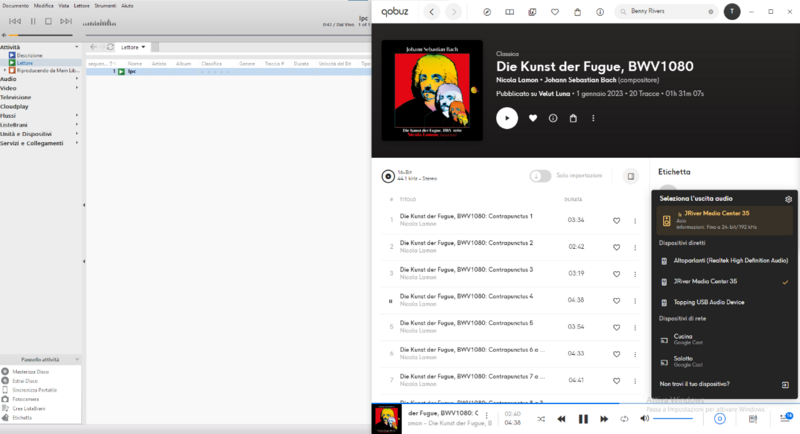
Task: Favorite Contrapunctus 3 track
Action: (616, 274)
